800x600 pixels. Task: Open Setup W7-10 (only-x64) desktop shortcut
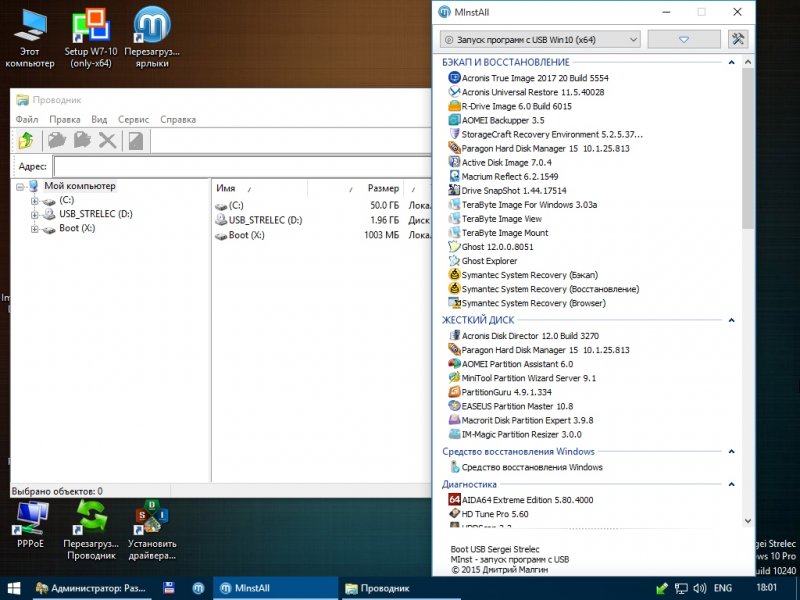click(91, 38)
